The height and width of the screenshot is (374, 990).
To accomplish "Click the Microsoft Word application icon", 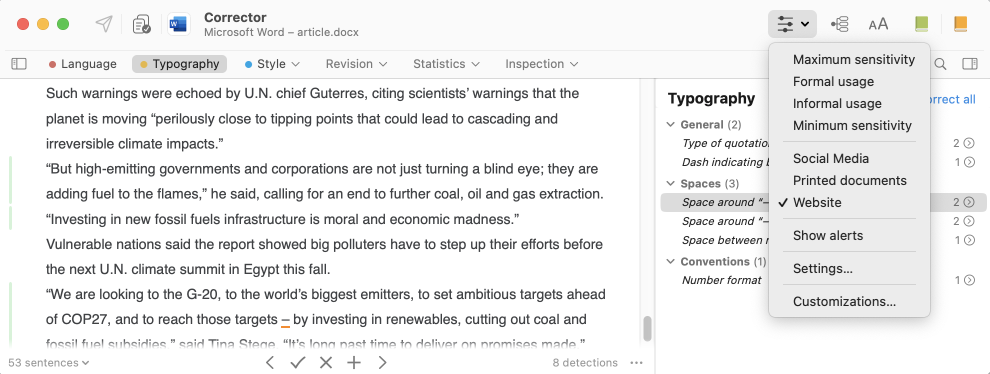I will click(x=179, y=25).
